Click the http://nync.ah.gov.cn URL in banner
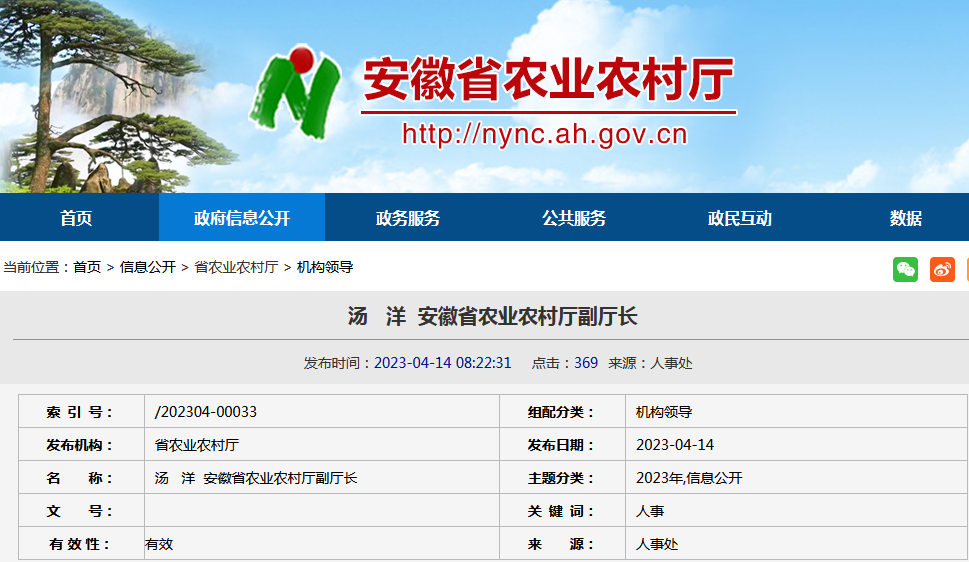The width and height of the screenshot is (969, 562). click(544, 134)
